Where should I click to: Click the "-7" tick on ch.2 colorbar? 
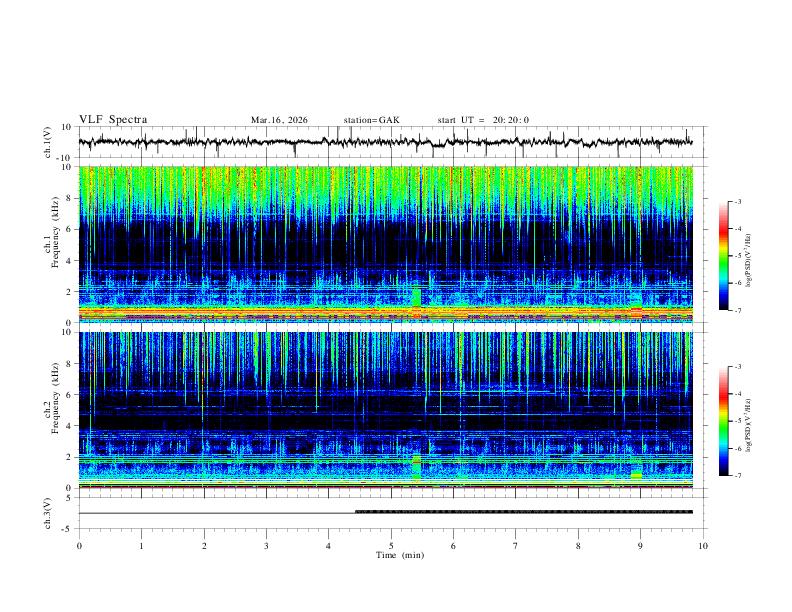(737, 476)
